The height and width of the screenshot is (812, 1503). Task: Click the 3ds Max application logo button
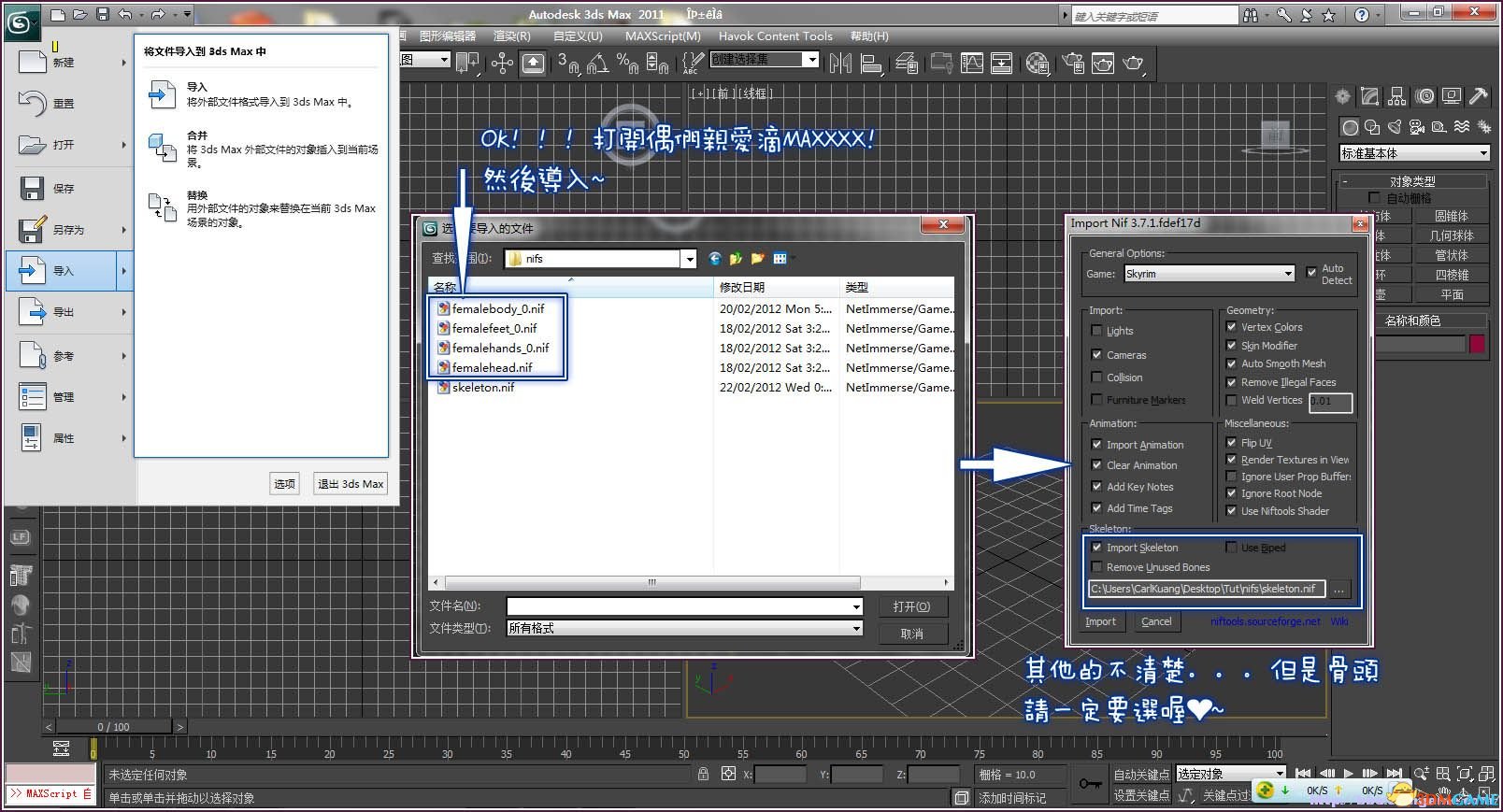point(21,22)
